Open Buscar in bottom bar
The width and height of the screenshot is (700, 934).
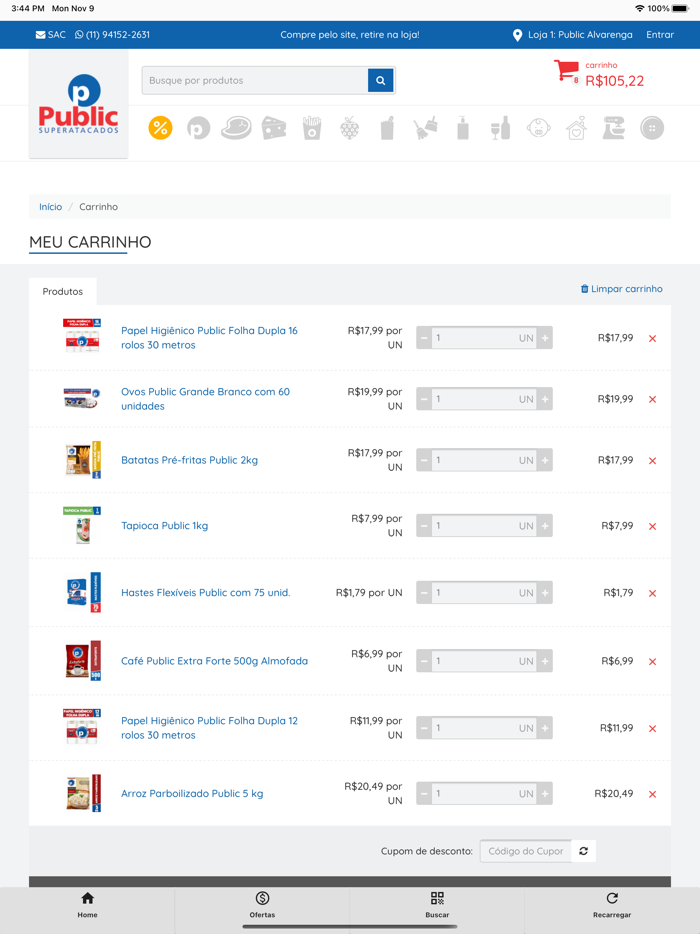click(437, 905)
